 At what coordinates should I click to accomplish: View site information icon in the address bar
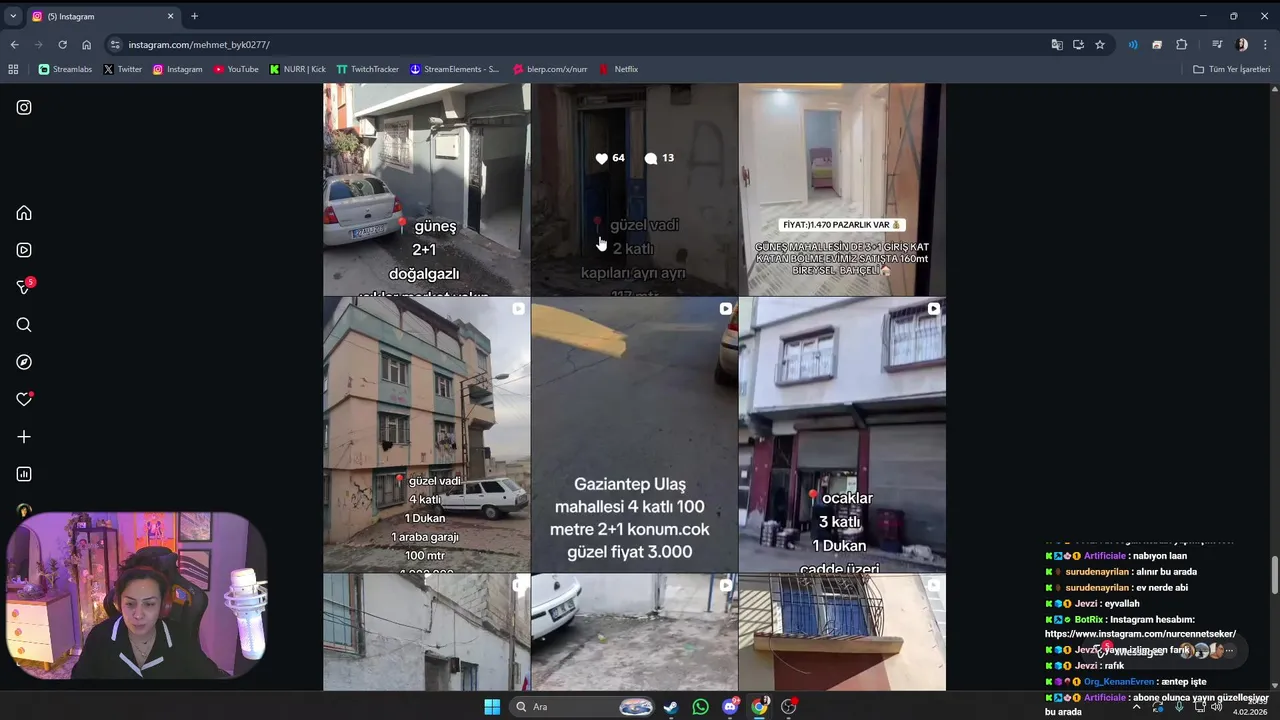(x=115, y=44)
